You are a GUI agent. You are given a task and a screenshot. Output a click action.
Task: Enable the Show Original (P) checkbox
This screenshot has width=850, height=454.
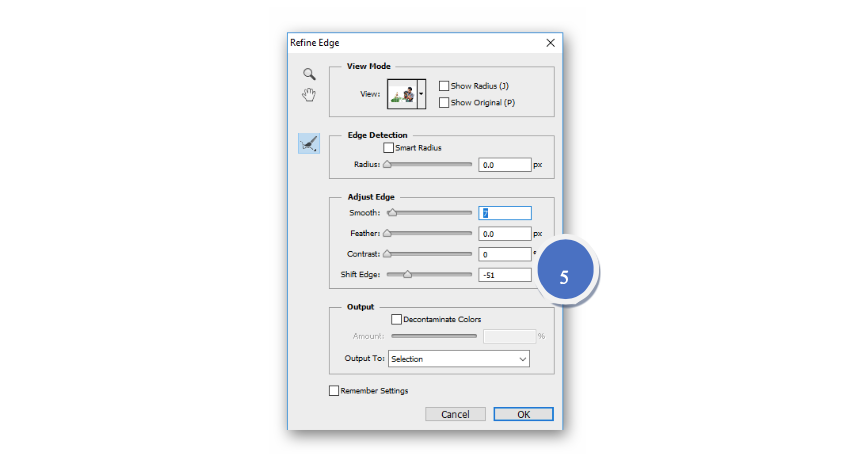pyautogui.click(x=444, y=102)
